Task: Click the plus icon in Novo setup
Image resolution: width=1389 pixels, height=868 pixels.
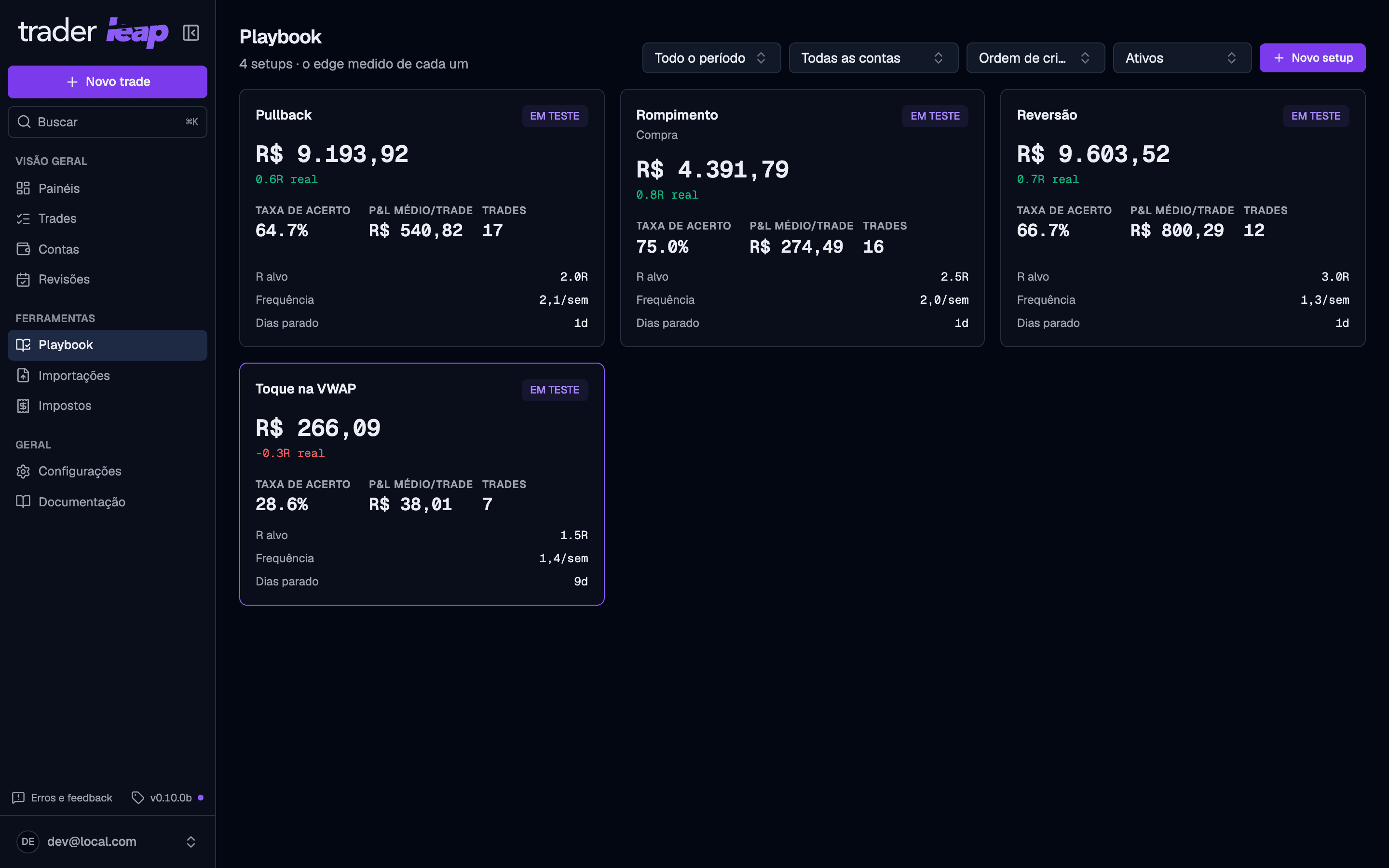Action: point(1279,58)
